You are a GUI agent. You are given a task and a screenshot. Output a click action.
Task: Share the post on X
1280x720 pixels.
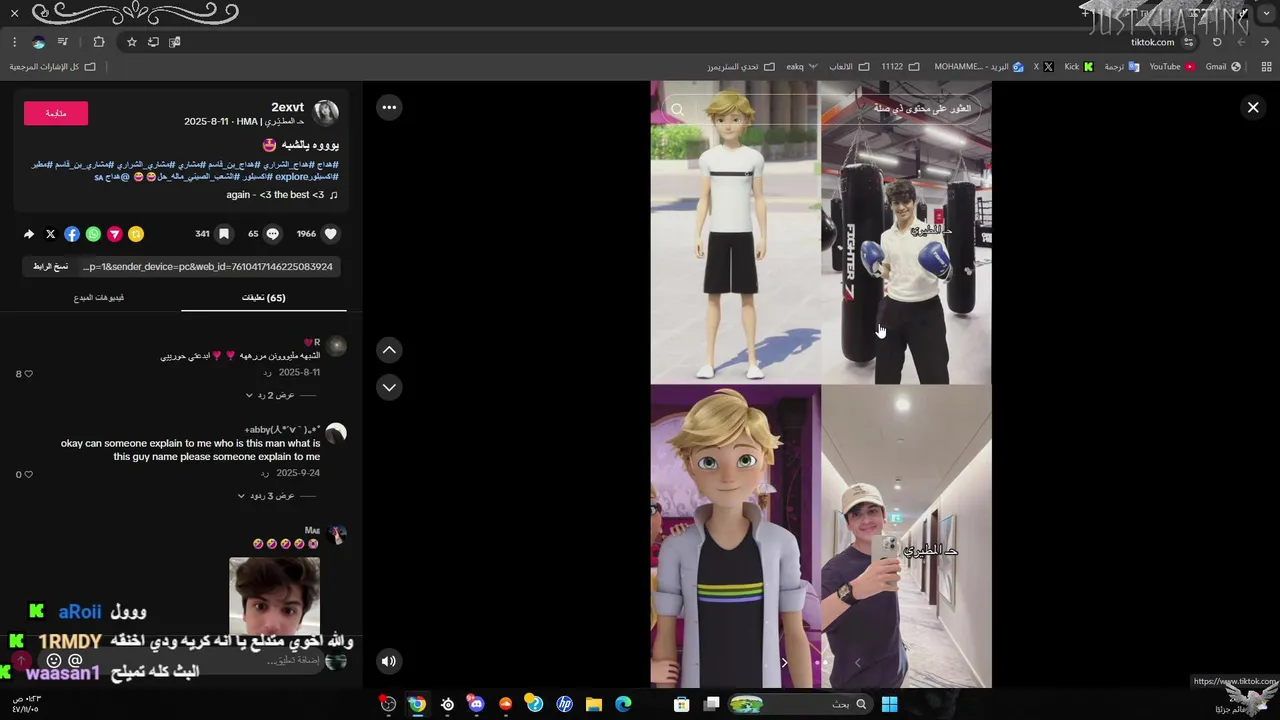(51, 234)
